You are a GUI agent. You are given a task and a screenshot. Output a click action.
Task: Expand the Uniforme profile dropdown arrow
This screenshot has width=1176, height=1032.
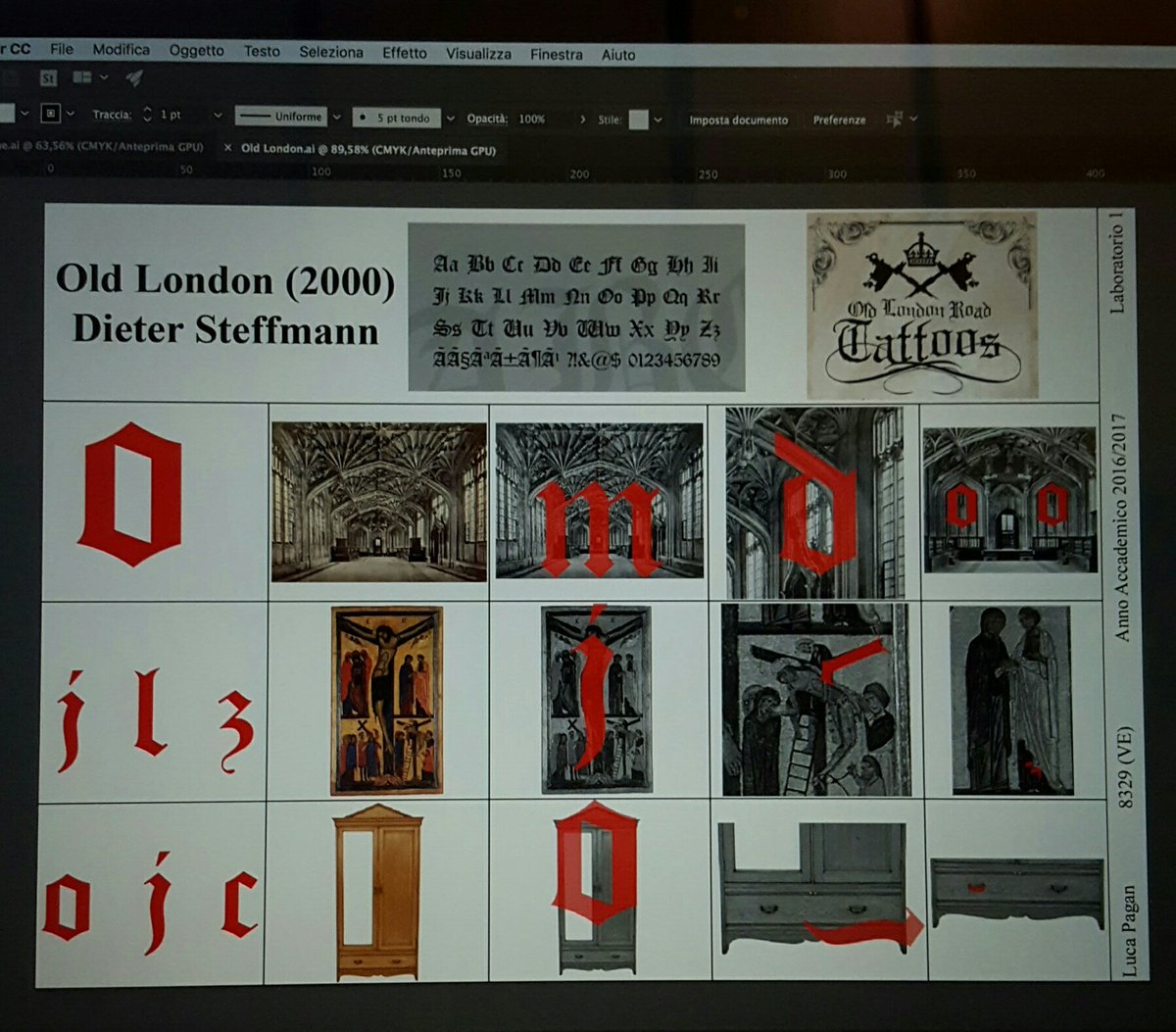pyautogui.click(x=336, y=118)
